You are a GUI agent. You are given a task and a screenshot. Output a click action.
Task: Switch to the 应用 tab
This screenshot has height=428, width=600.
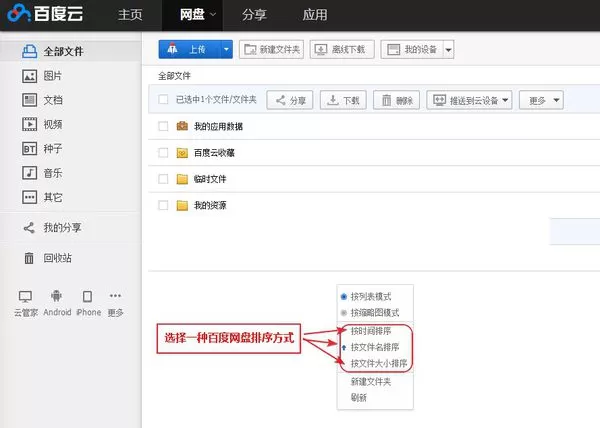click(315, 15)
